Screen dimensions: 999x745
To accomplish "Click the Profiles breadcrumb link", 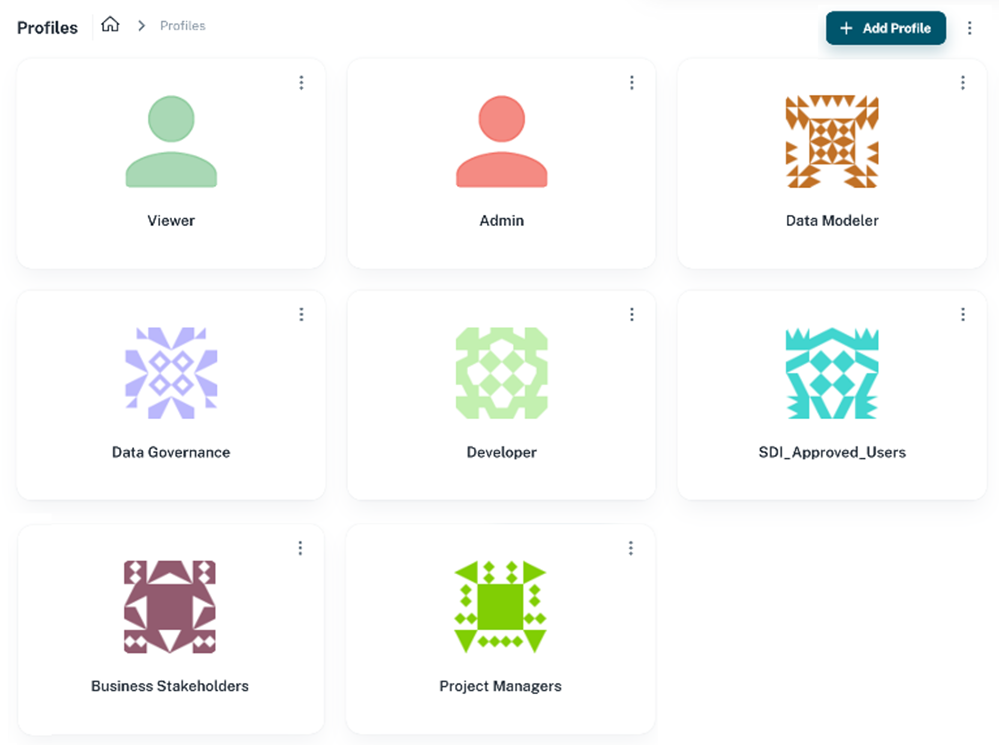I will click(x=183, y=25).
